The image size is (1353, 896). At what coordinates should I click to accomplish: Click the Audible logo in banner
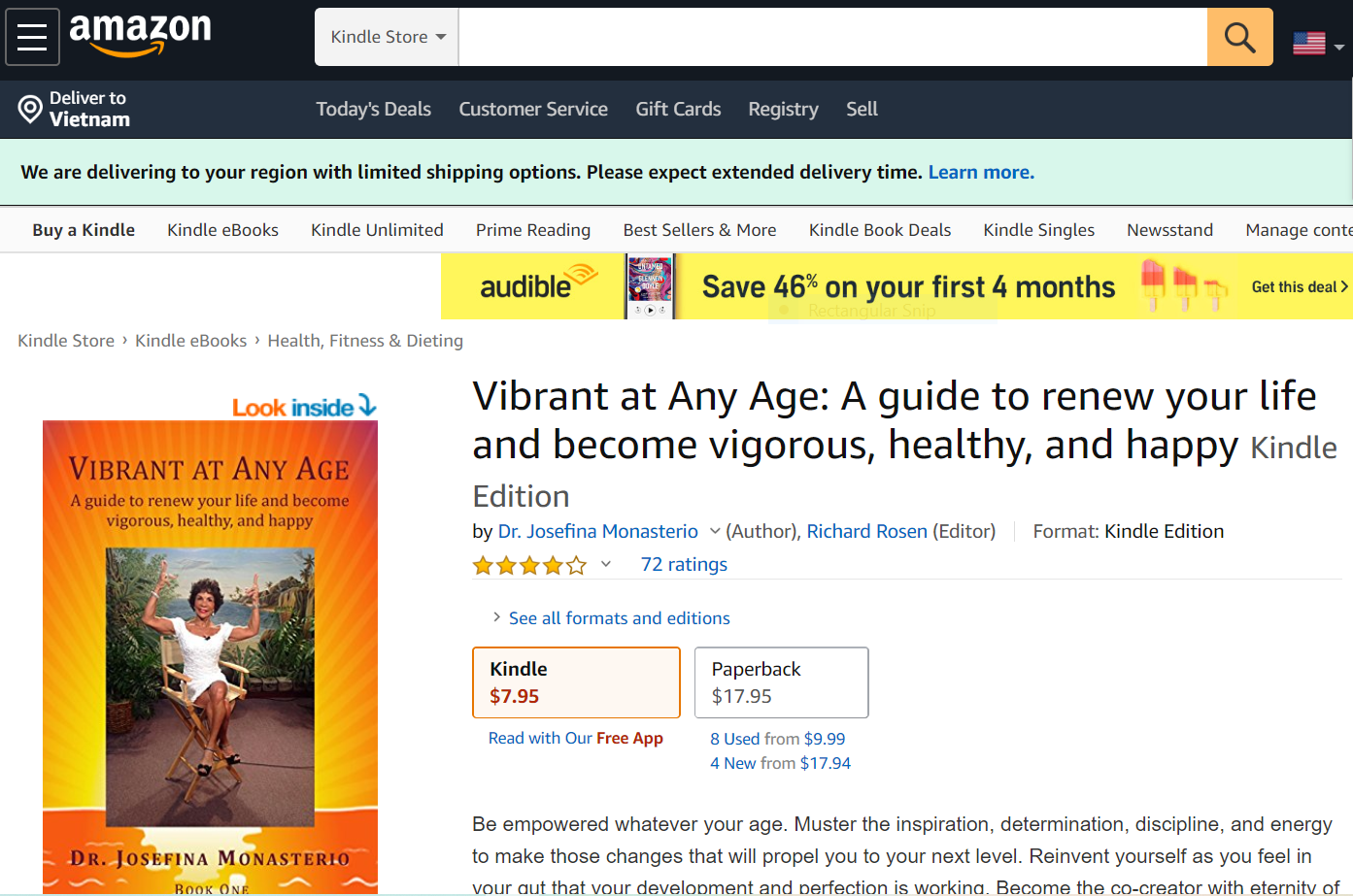[x=538, y=283]
